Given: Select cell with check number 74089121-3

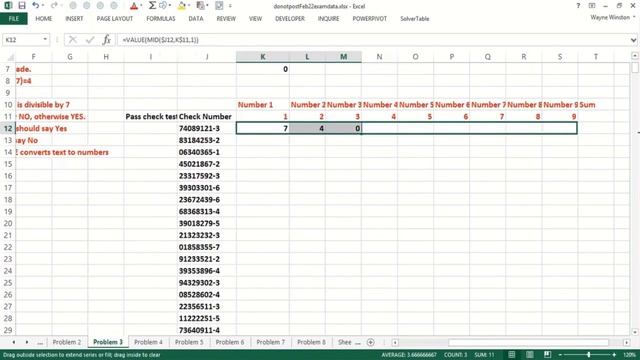Looking at the screenshot, I should click(x=207, y=128).
